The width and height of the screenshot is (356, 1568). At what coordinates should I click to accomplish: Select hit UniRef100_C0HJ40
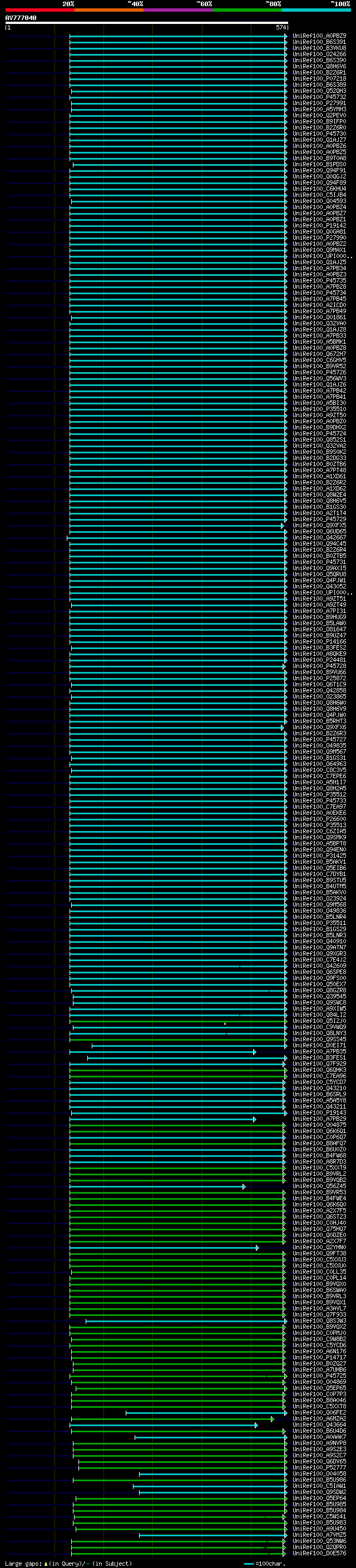[319, 1222]
